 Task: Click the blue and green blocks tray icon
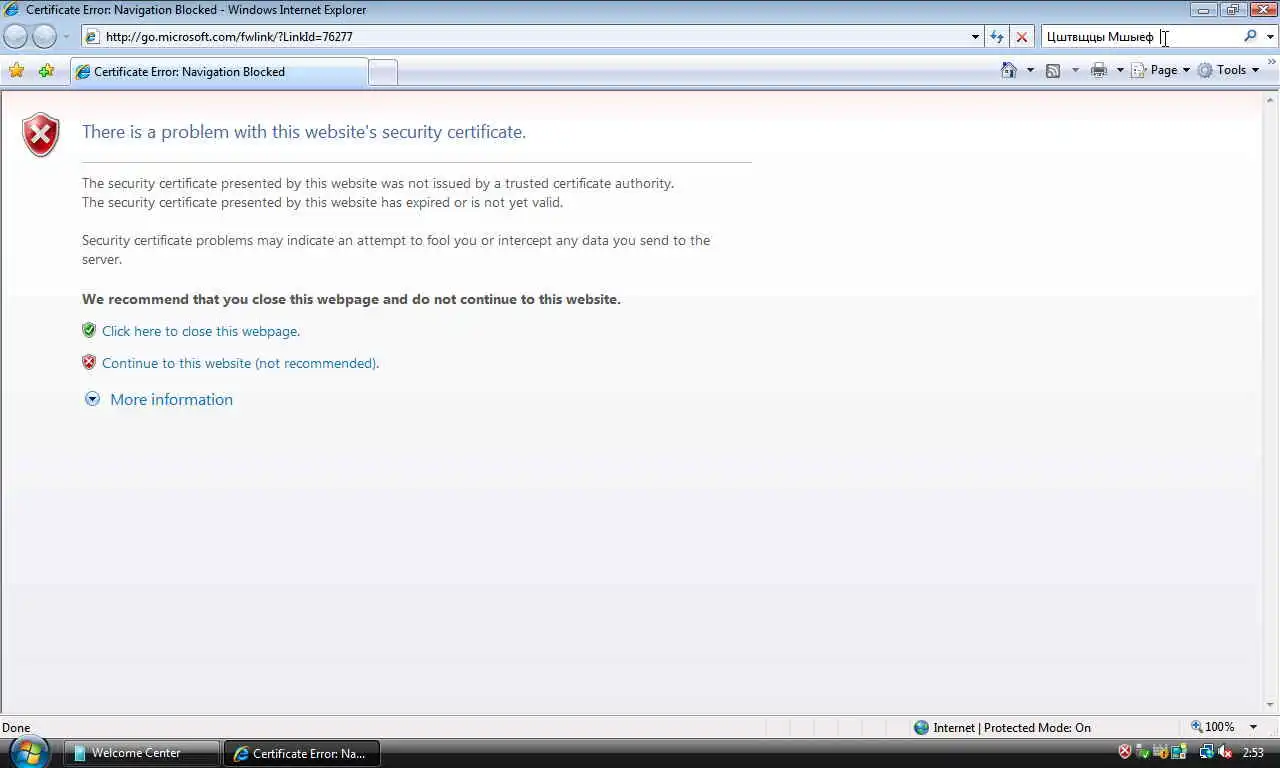(1179, 752)
